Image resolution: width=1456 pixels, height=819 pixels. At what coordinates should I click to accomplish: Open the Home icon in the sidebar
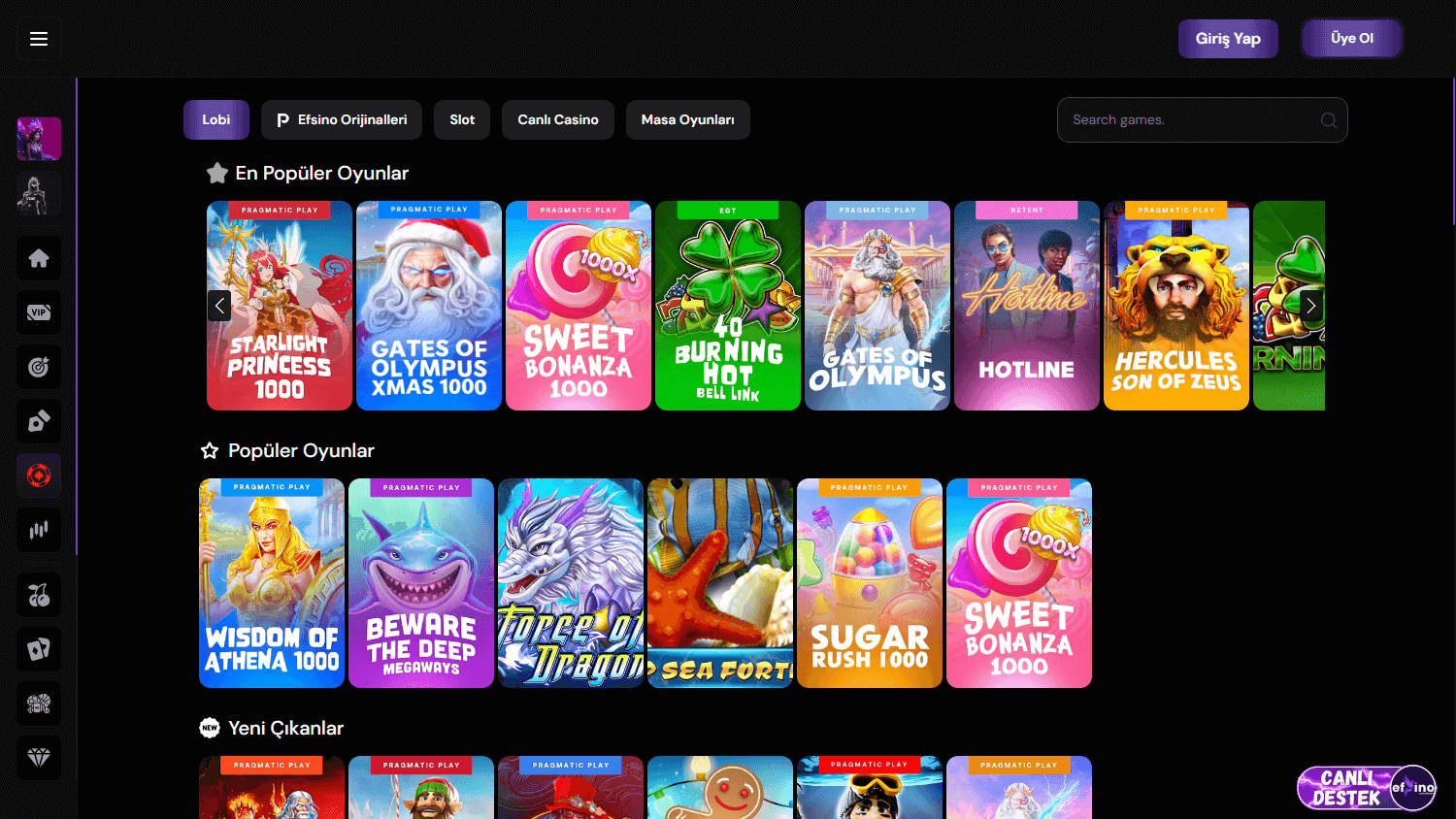[x=38, y=258]
